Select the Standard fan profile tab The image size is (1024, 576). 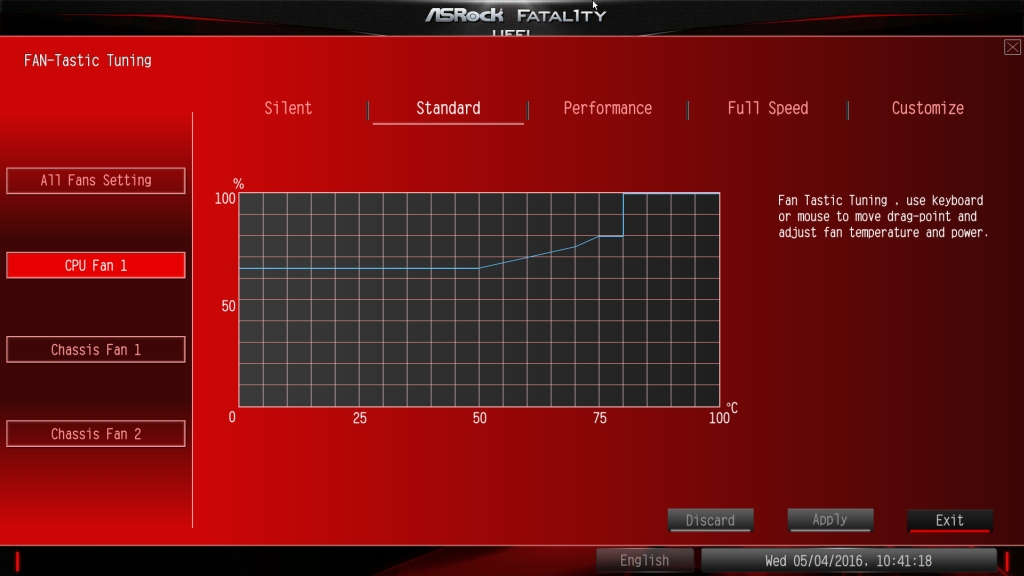click(x=448, y=108)
